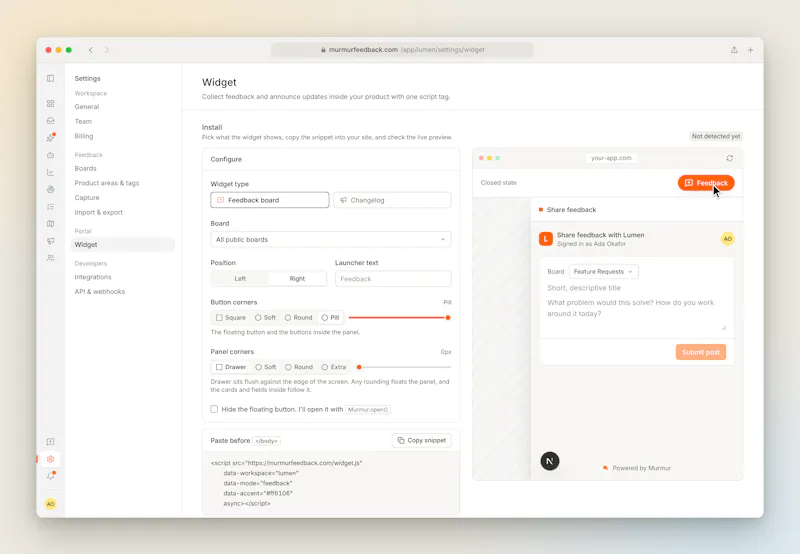Click the new post speech bubble icon
This screenshot has height=554, width=800.
(x=51, y=442)
